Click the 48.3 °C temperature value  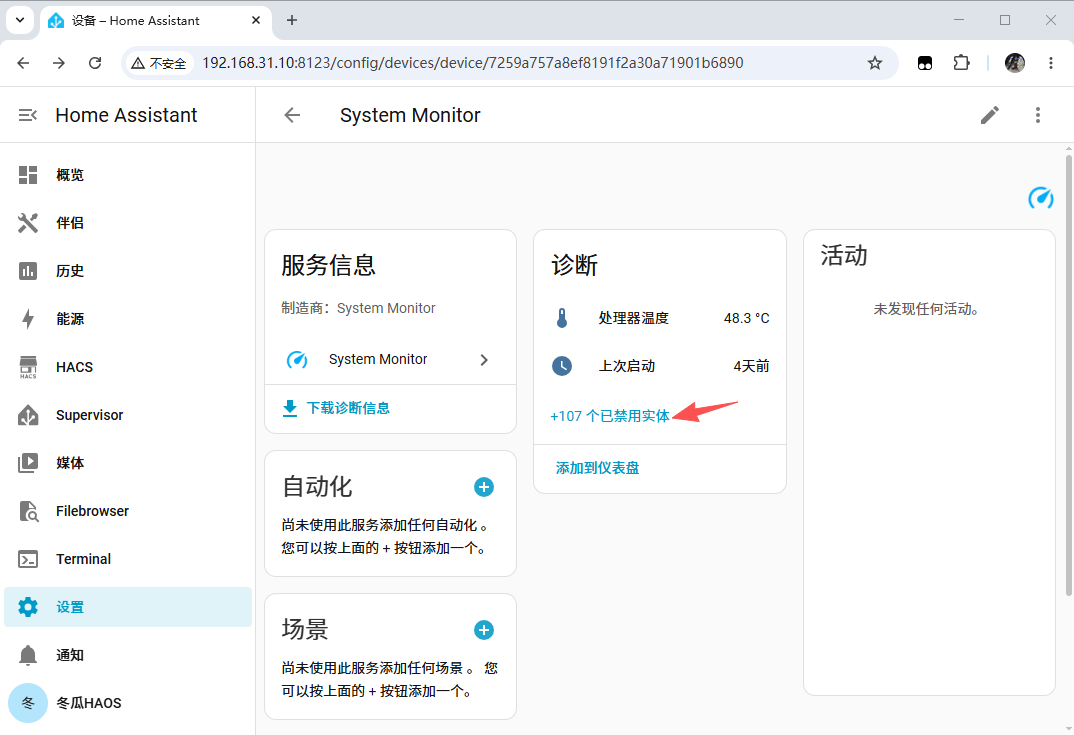coord(747,318)
